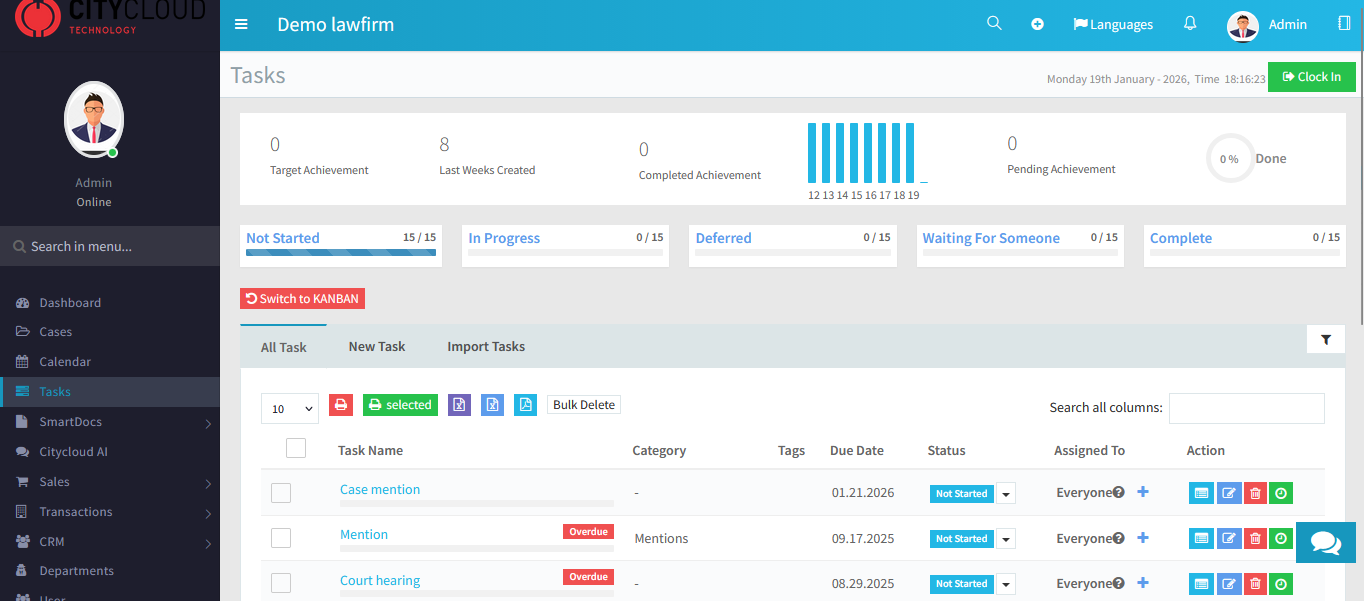
Task: Open the Admin profile avatar in top bar
Action: tap(1242, 26)
